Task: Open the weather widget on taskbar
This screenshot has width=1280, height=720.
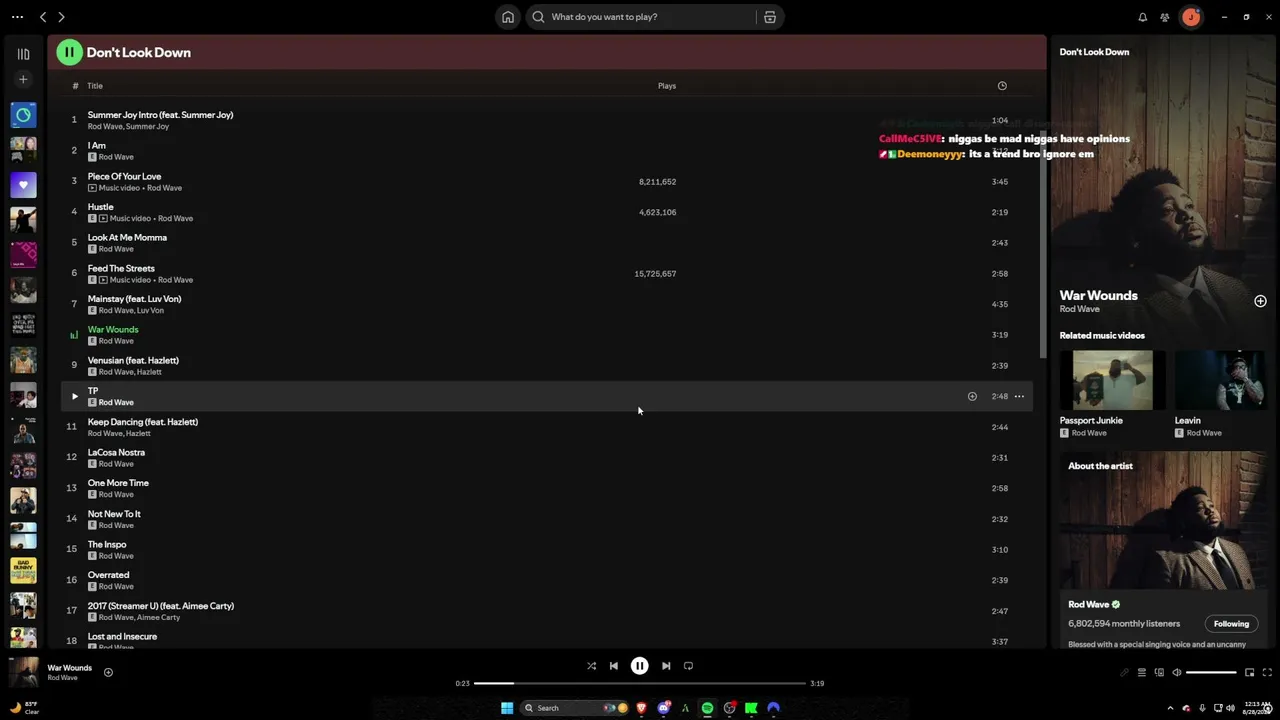Action: click(x=23, y=708)
